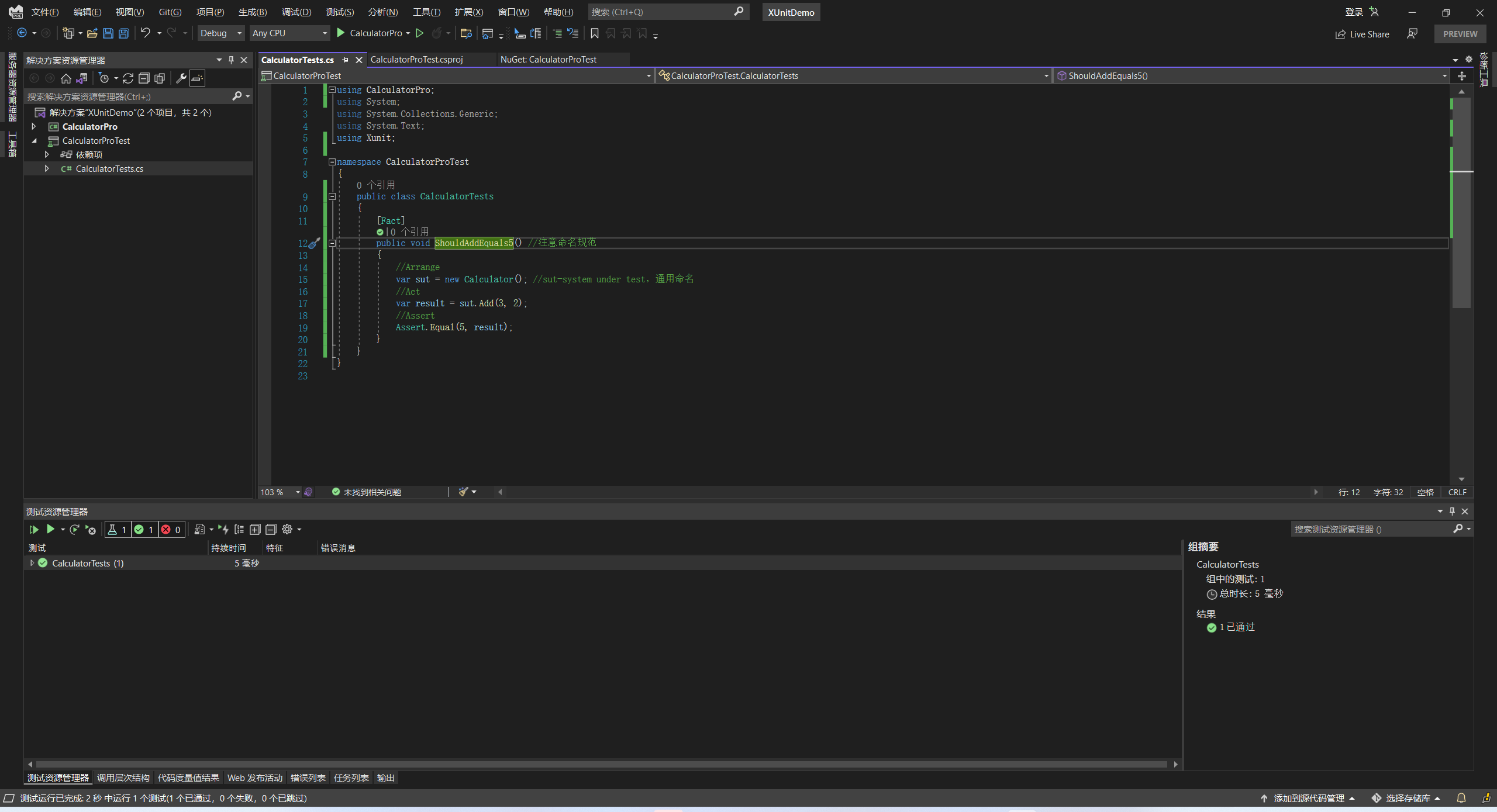Click Toggle Bookmark icon in toolbar
Viewport: 1497px width, 812px height.
pyautogui.click(x=595, y=33)
